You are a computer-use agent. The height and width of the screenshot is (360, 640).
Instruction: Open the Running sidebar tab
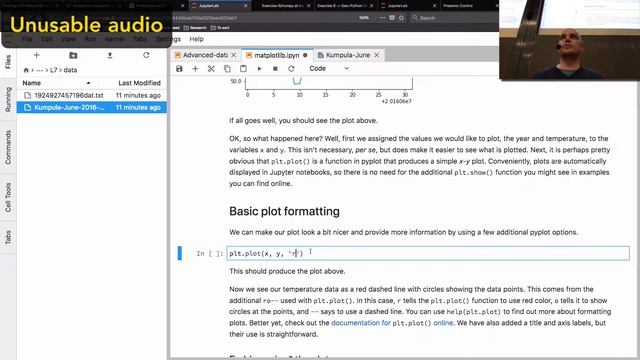(x=8, y=99)
